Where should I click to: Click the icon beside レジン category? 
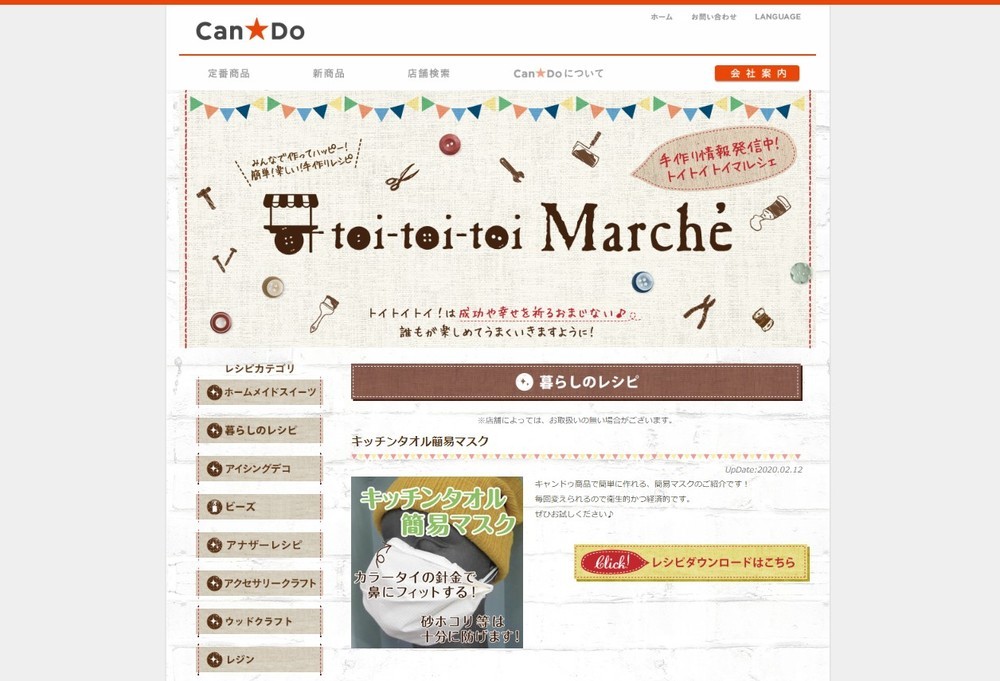(x=214, y=659)
